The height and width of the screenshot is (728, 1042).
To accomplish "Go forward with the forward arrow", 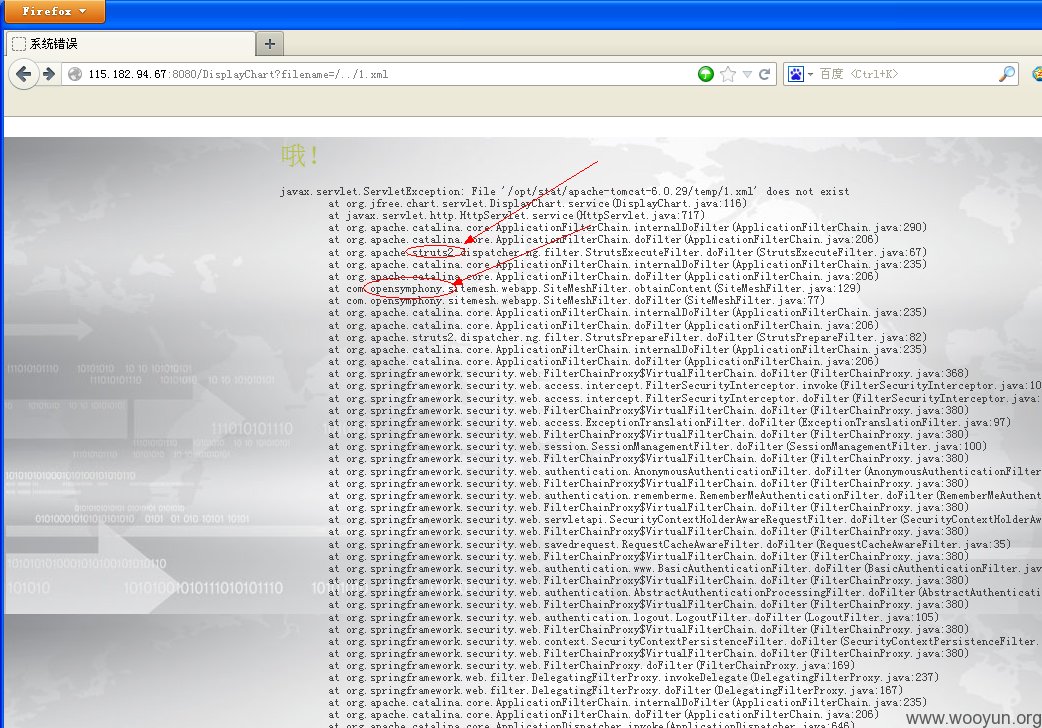I will tap(49, 74).
